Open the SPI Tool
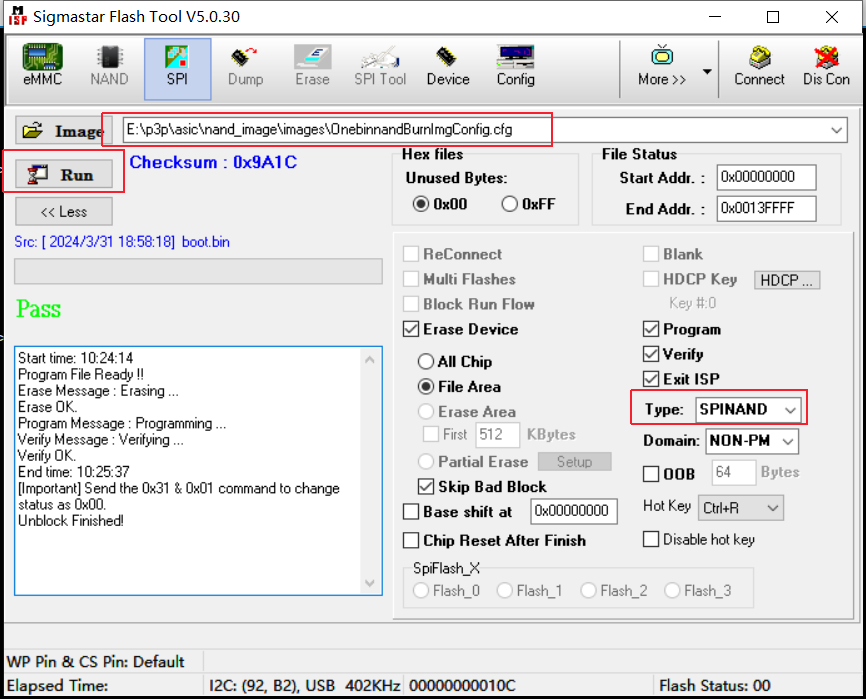866x699 pixels. pyautogui.click(x=380, y=66)
